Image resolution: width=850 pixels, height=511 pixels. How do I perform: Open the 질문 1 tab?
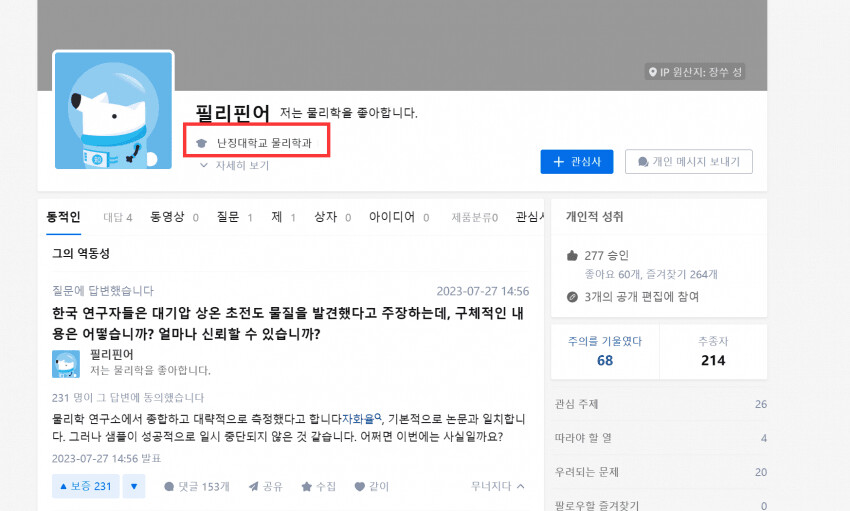235,217
